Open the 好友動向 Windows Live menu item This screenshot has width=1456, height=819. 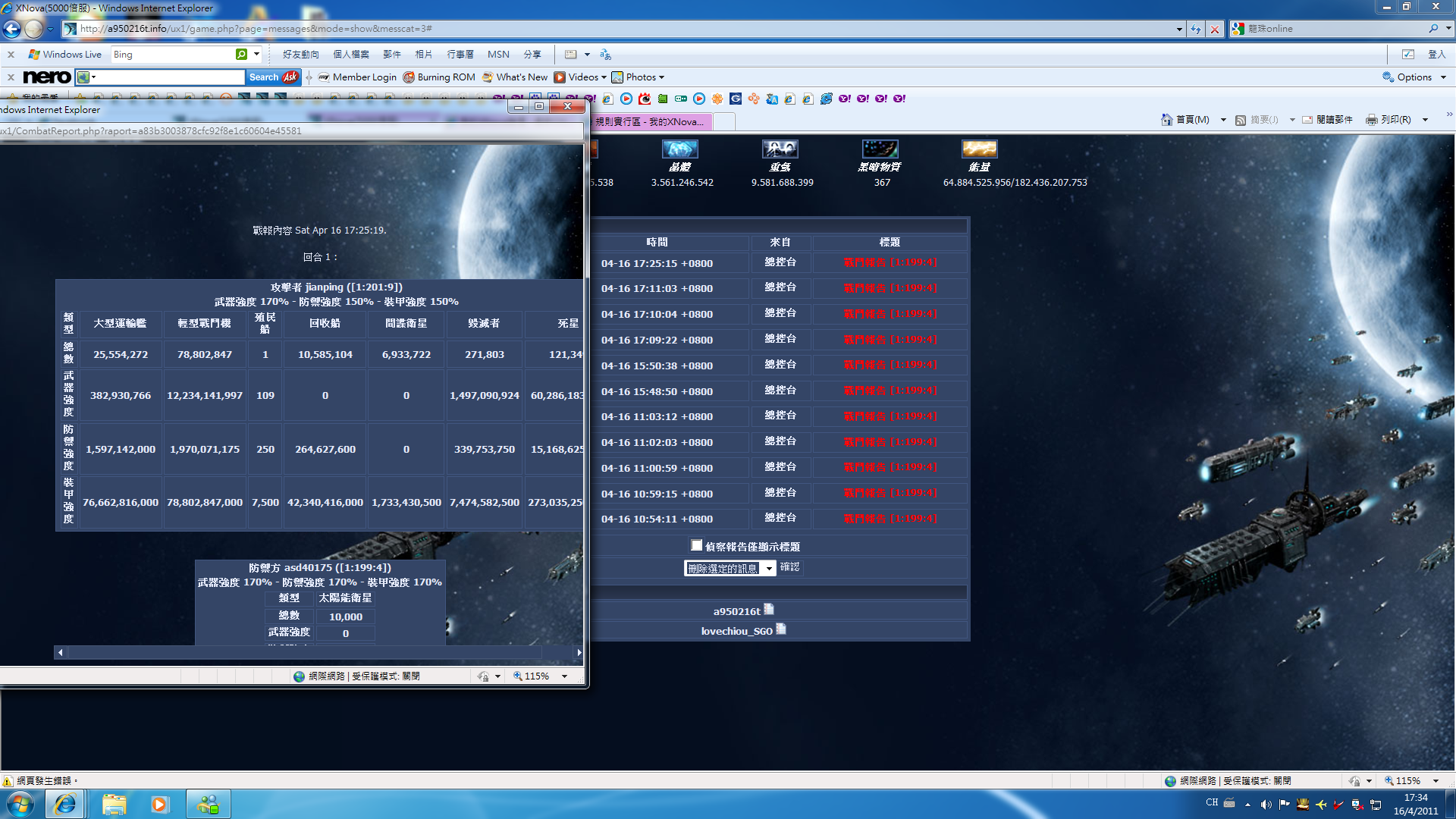[300, 55]
